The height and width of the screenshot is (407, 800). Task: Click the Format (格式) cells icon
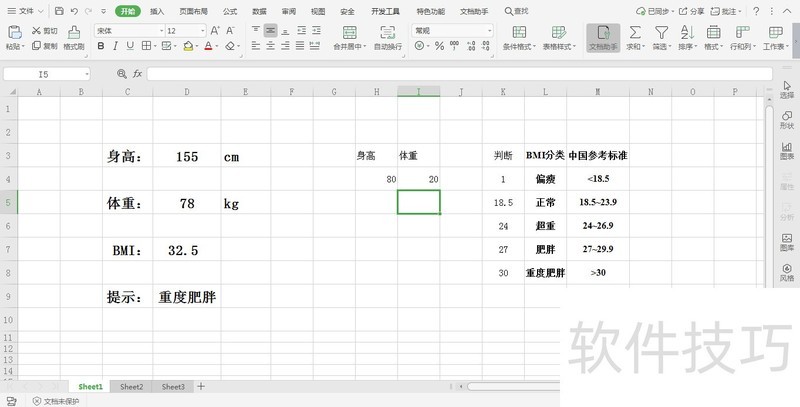[x=713, y=33]
